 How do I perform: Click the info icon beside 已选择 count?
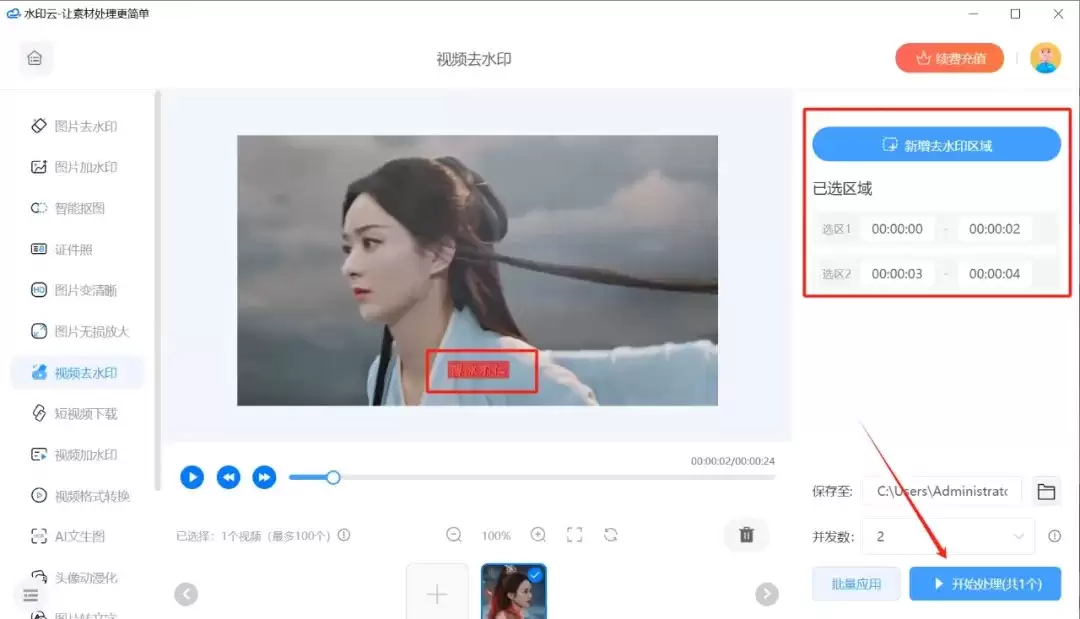click(x=344, y=535)
